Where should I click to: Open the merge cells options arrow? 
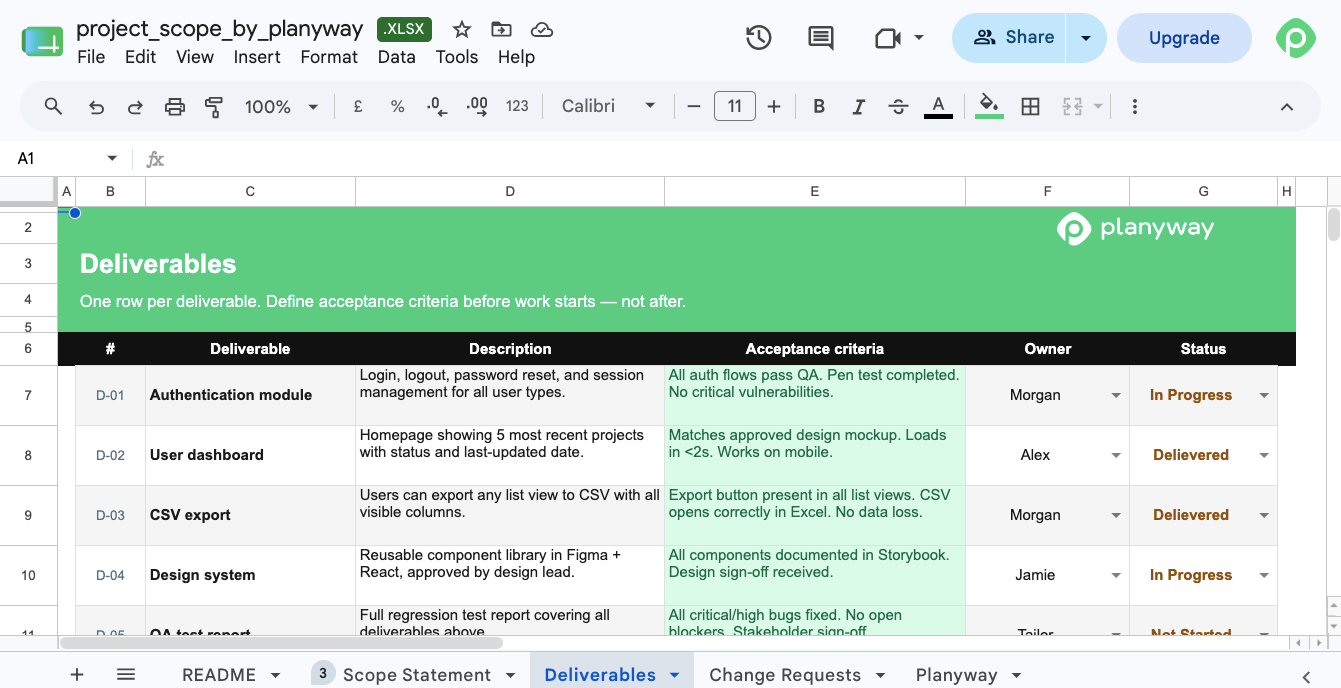[x=1099, y=106]
